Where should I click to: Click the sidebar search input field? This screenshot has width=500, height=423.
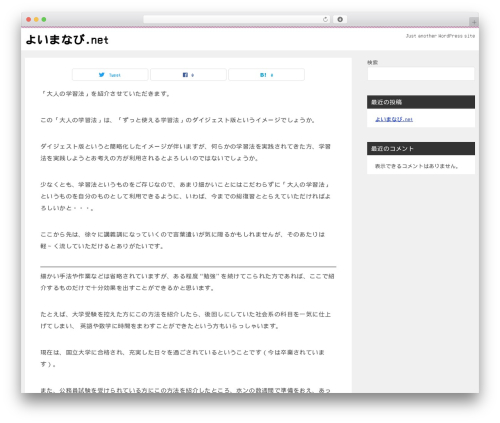click(421, 74)
